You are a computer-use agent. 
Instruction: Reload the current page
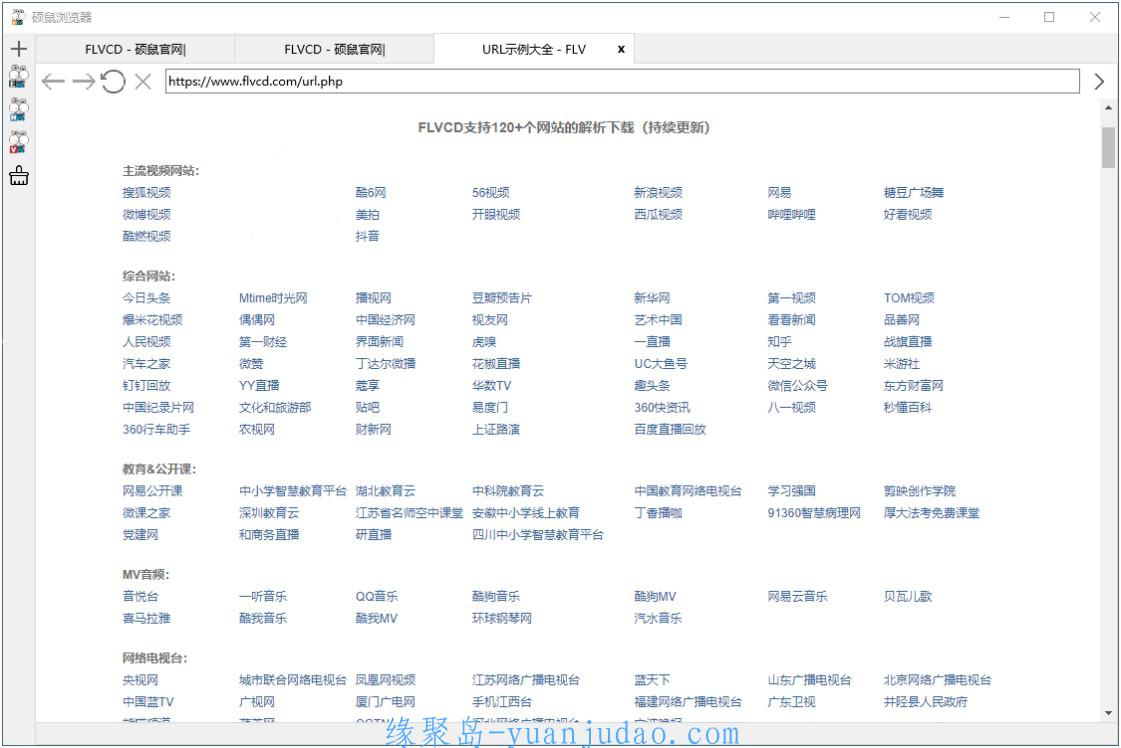click(113, 82)
